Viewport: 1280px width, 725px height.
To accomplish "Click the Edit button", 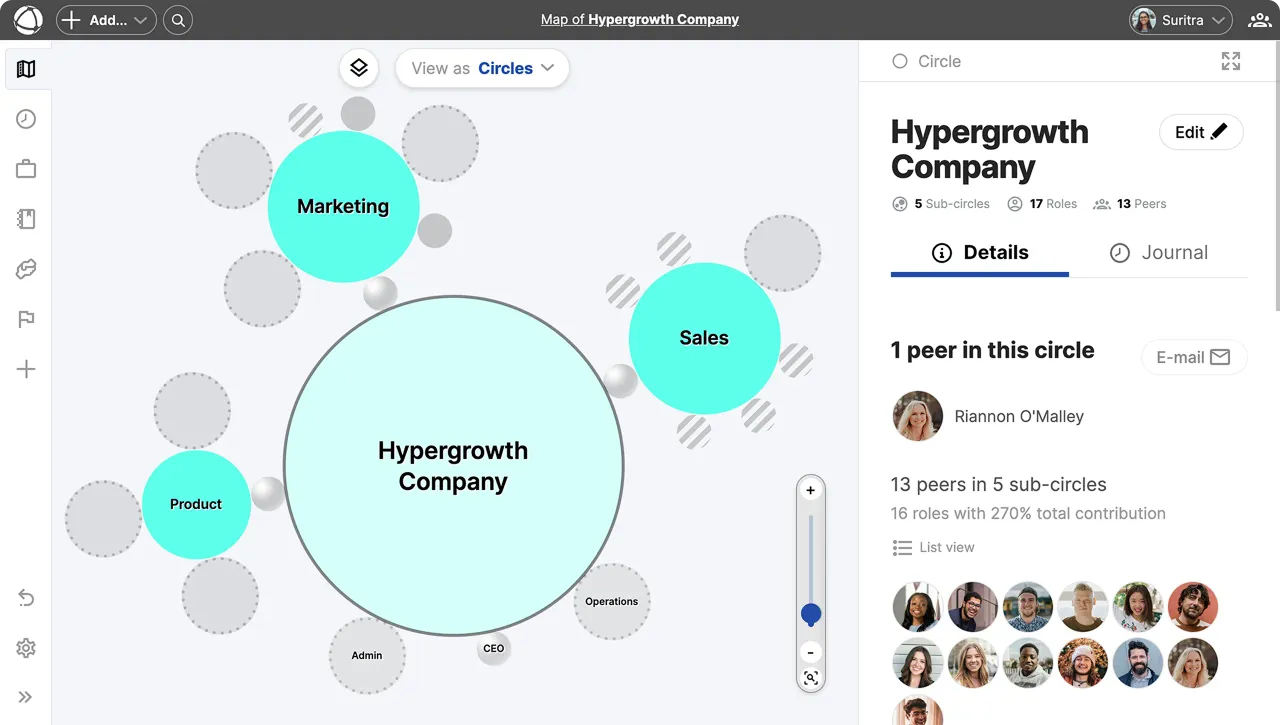I will [1200, 132].
